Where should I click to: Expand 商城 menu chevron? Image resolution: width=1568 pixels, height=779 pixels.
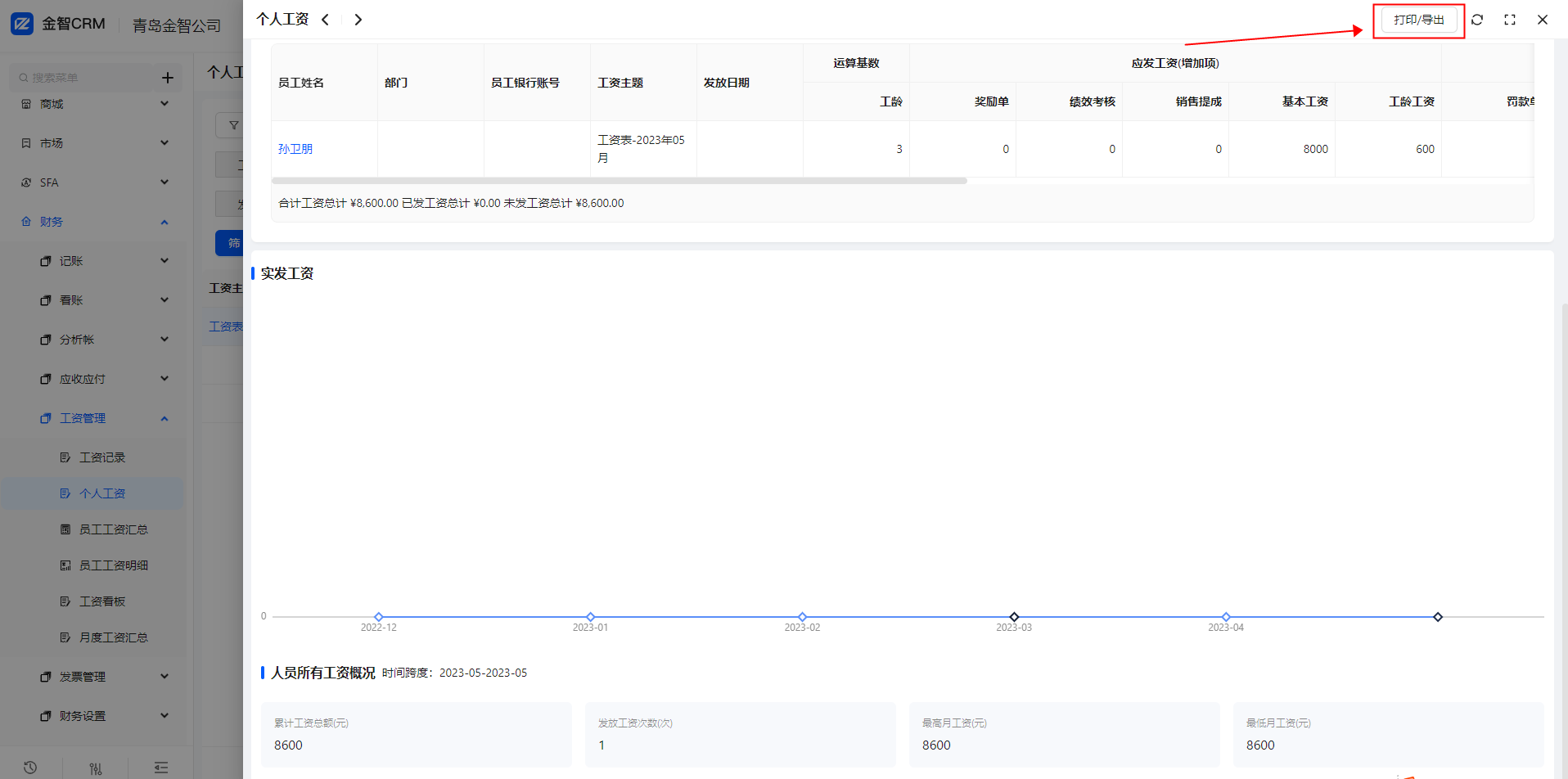[164, 104]
